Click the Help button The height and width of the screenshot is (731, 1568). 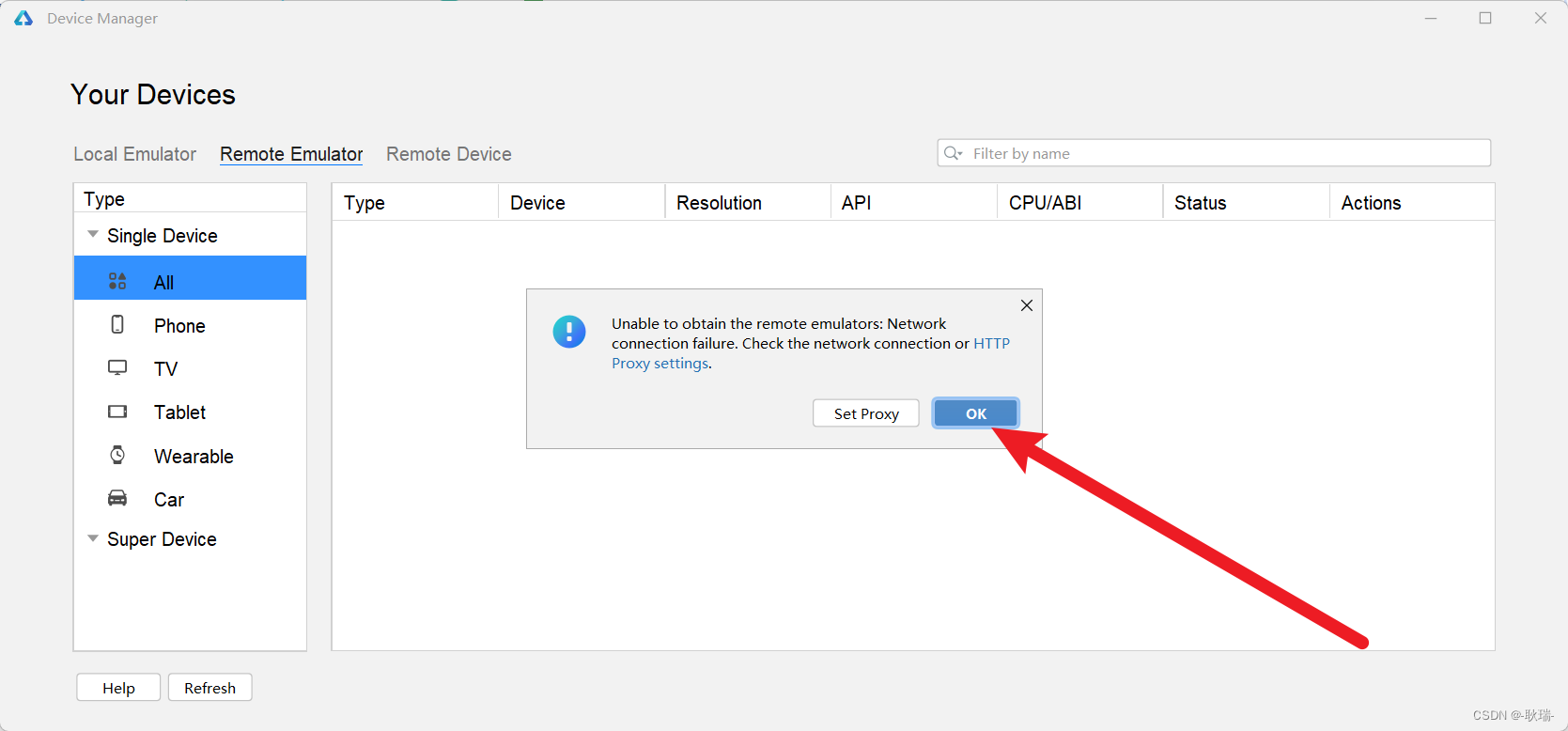coord(118,688)
